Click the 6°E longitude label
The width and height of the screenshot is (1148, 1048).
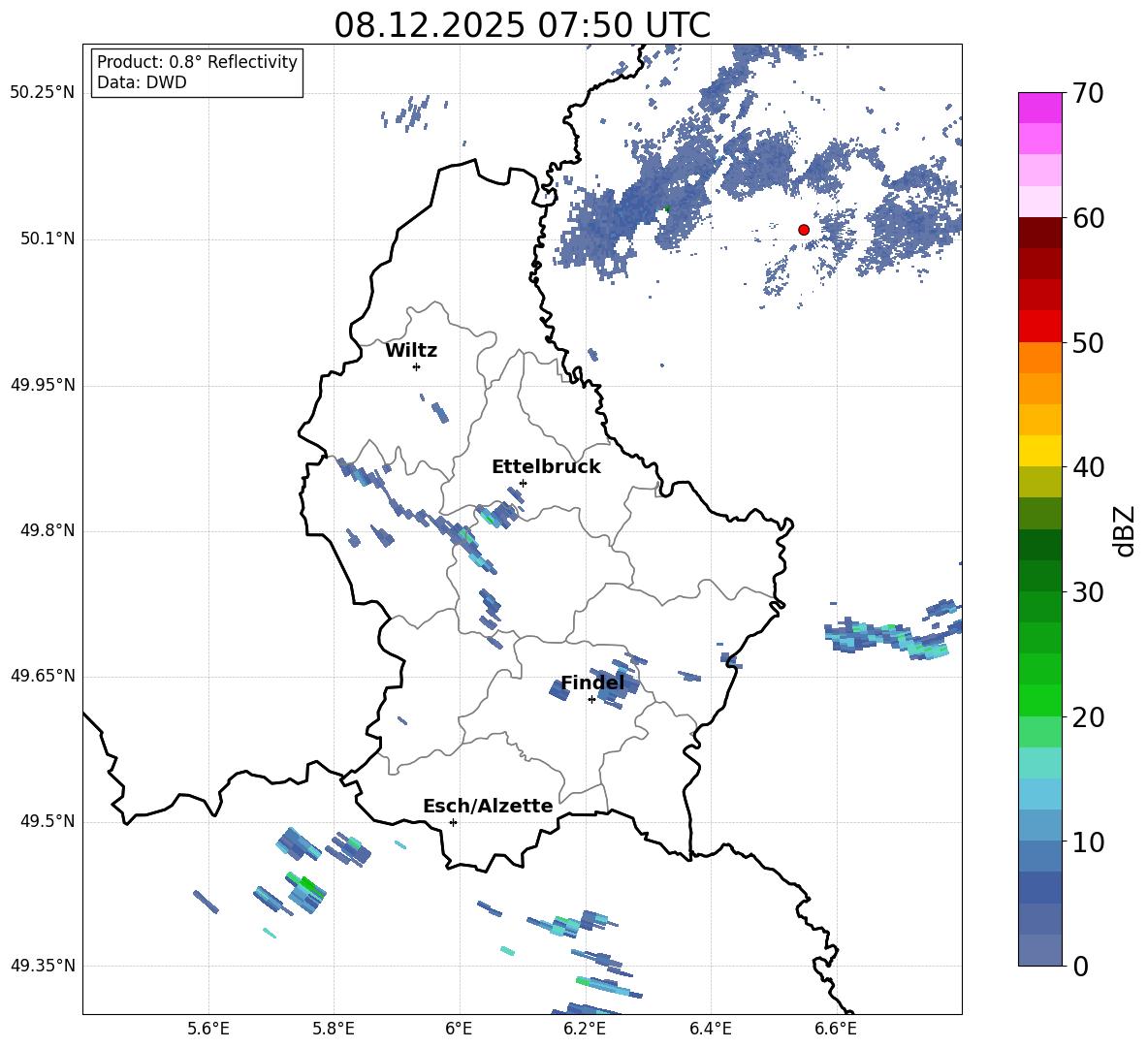click(459, 1029)
